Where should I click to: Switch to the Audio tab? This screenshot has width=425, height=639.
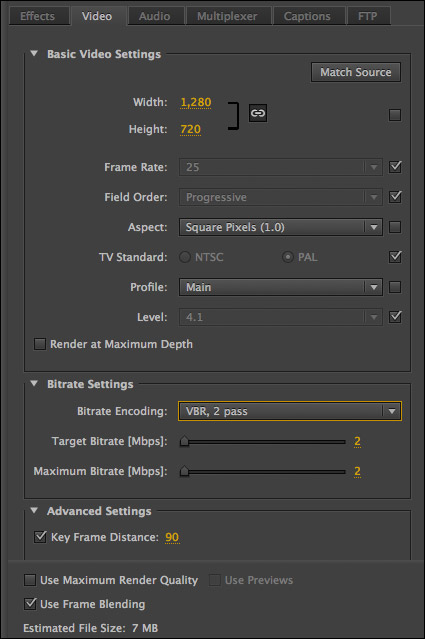point(154,16)
